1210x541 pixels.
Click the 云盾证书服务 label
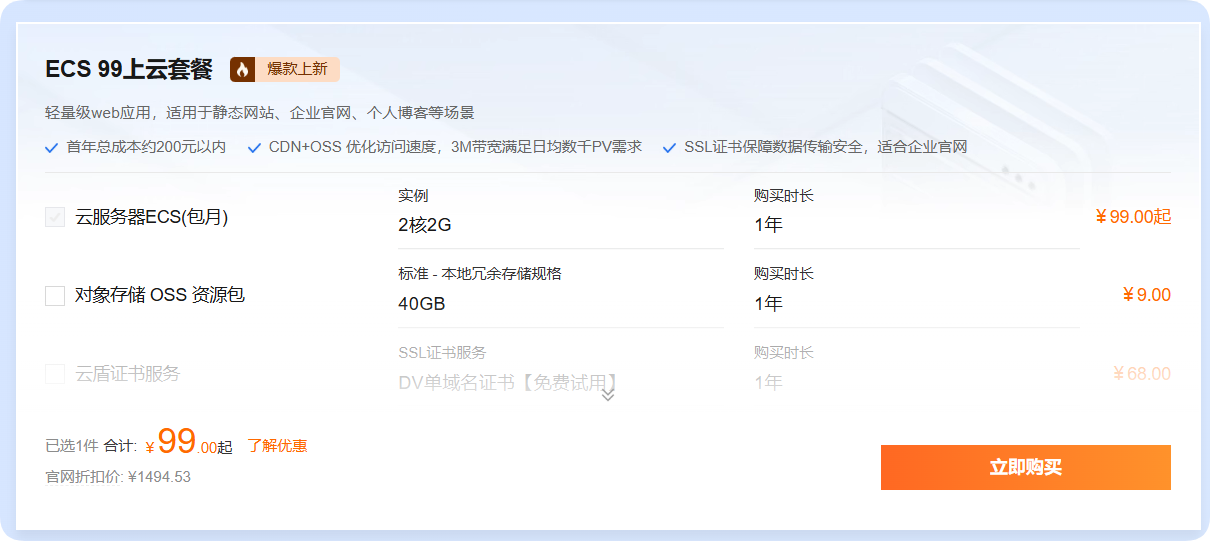[x=128, y=374]
